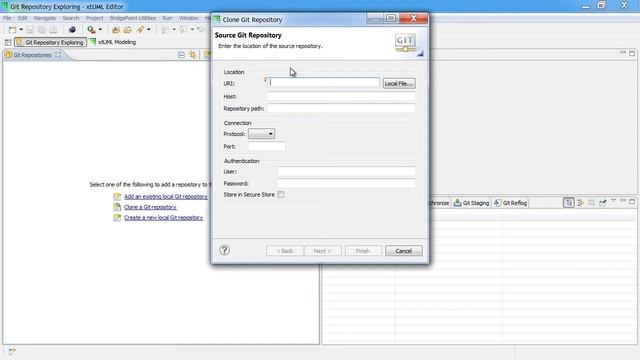
Task: Click the New wizard toolbar icon
Action: point(12,29)
